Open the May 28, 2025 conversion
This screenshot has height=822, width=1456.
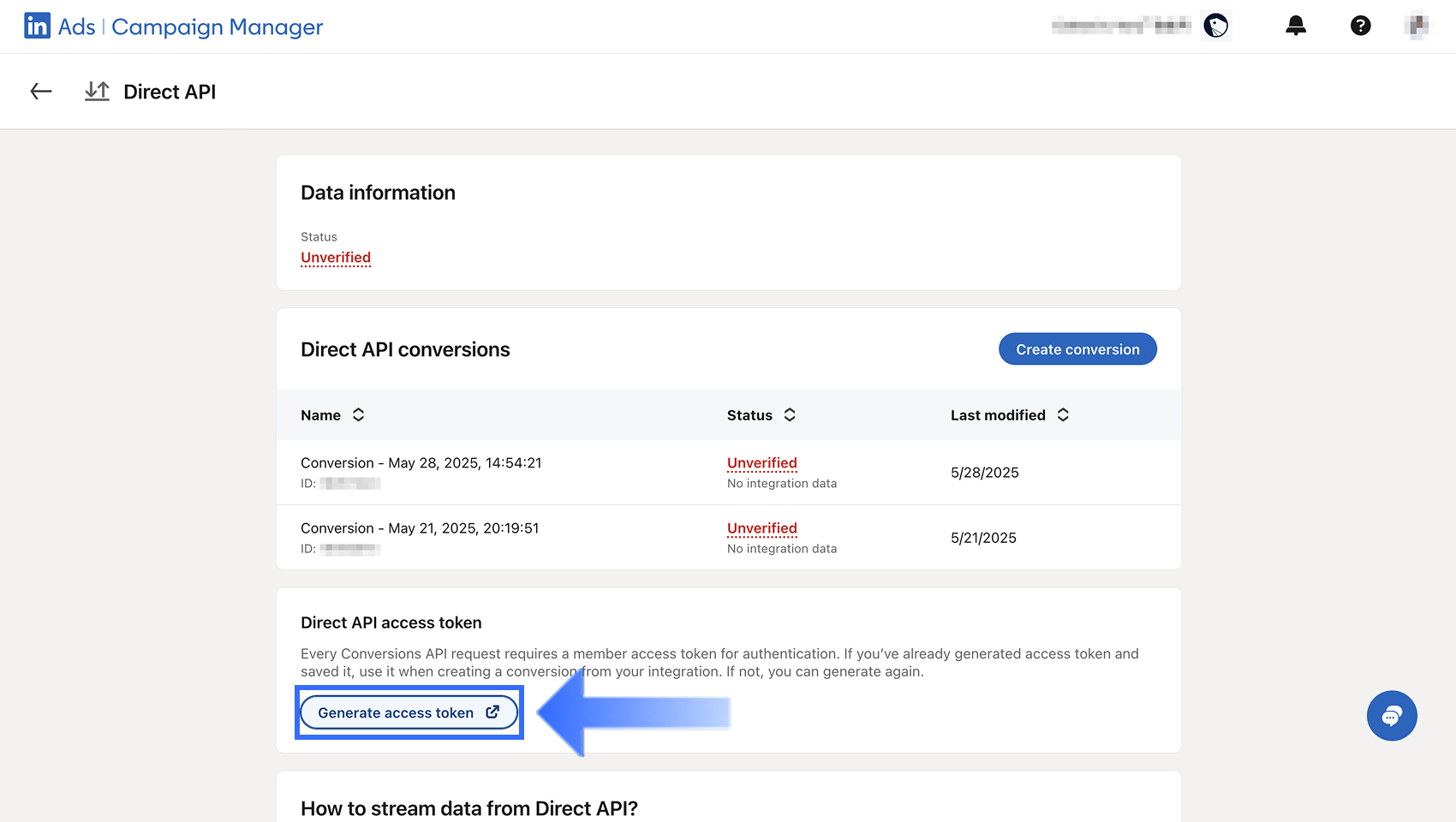(x=421, y=463)
